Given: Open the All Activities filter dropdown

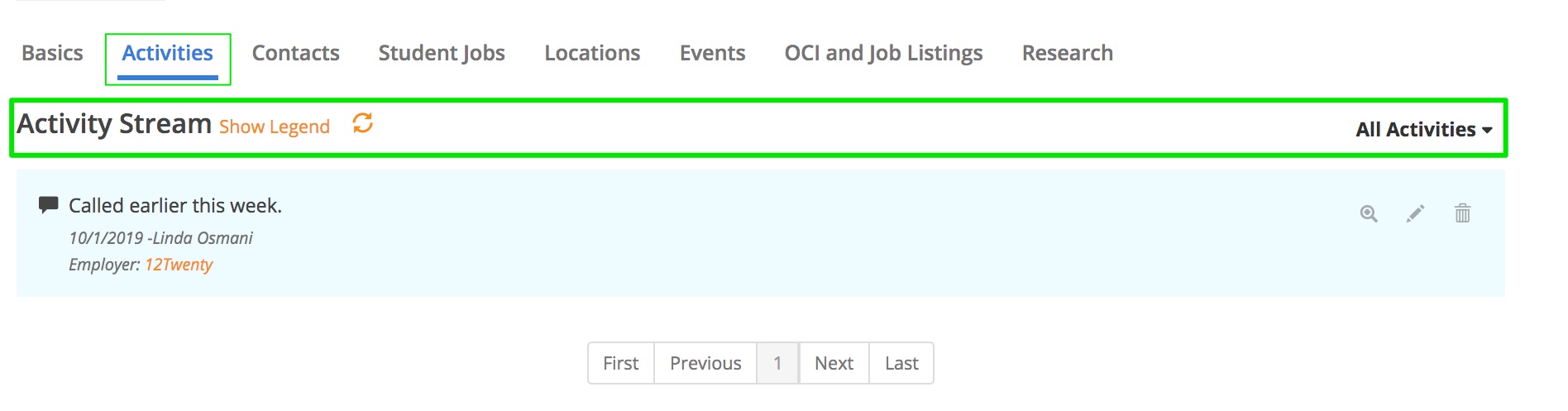Looking at the screenshot, I should pyautogui.click(x=1423, y=130).
